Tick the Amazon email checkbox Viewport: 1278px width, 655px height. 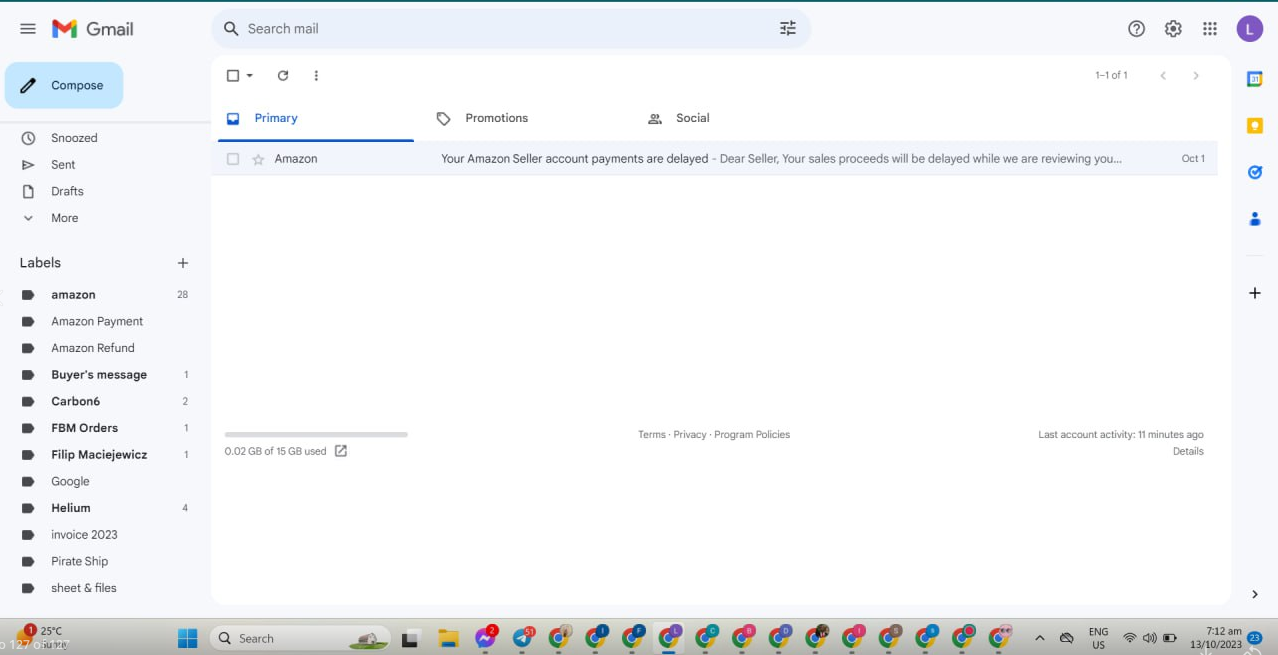click(233, 159)
